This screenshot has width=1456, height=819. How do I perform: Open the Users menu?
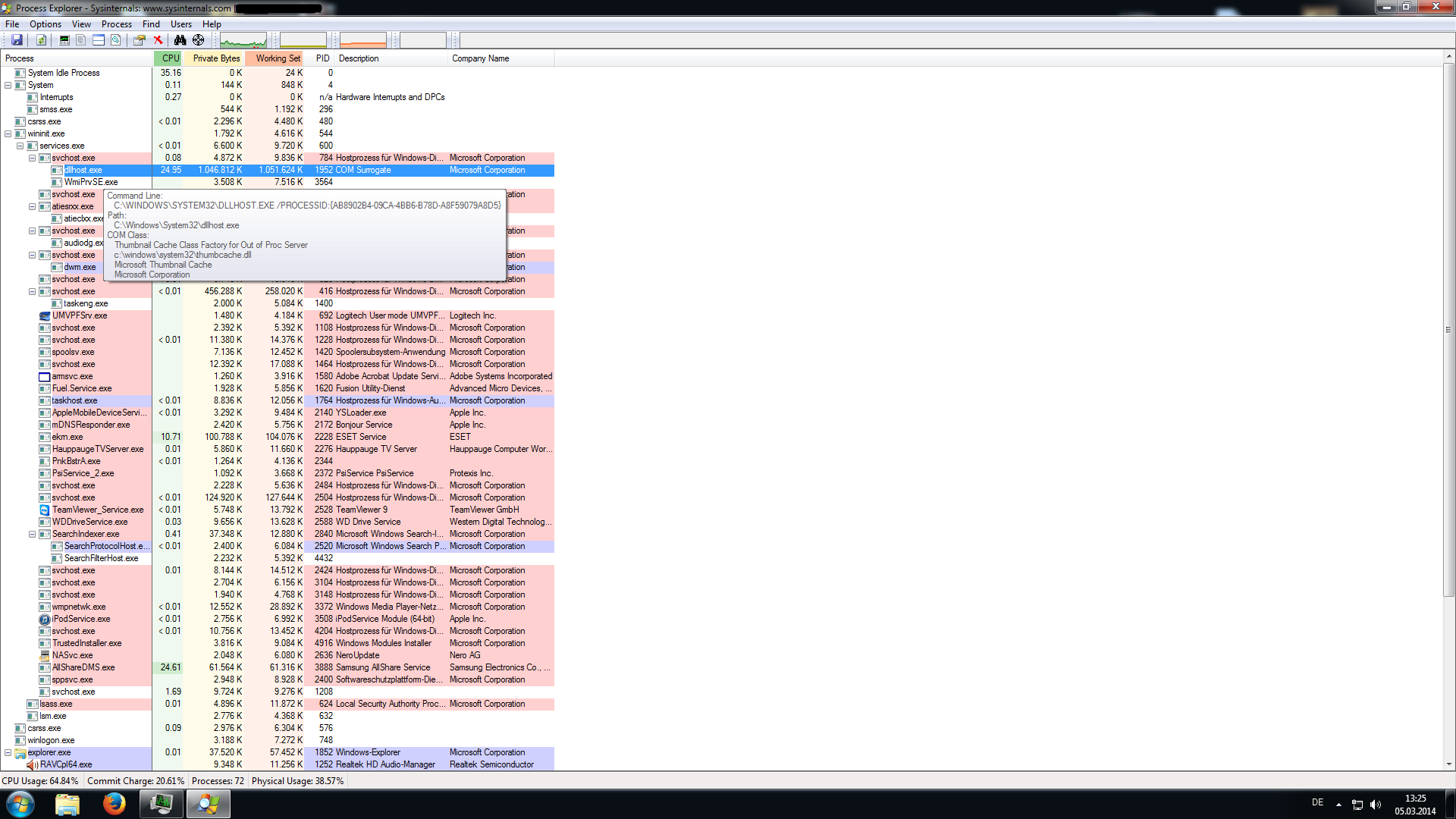click(x=181, y=24)
